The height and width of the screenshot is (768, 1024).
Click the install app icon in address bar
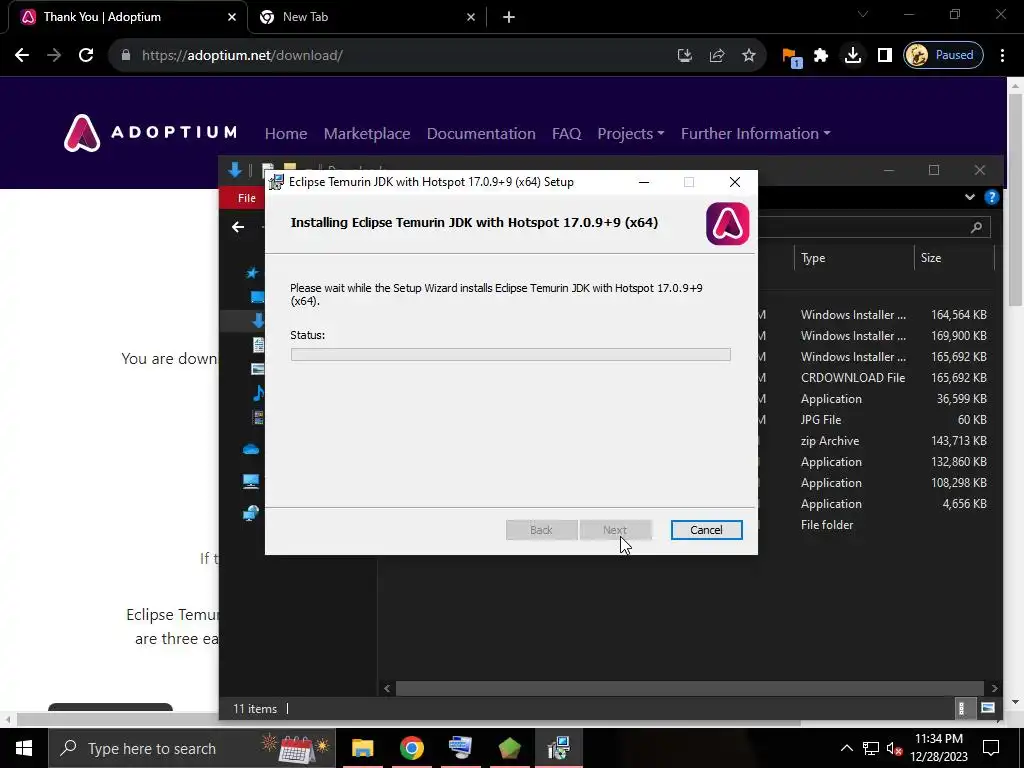coord(684,55)
